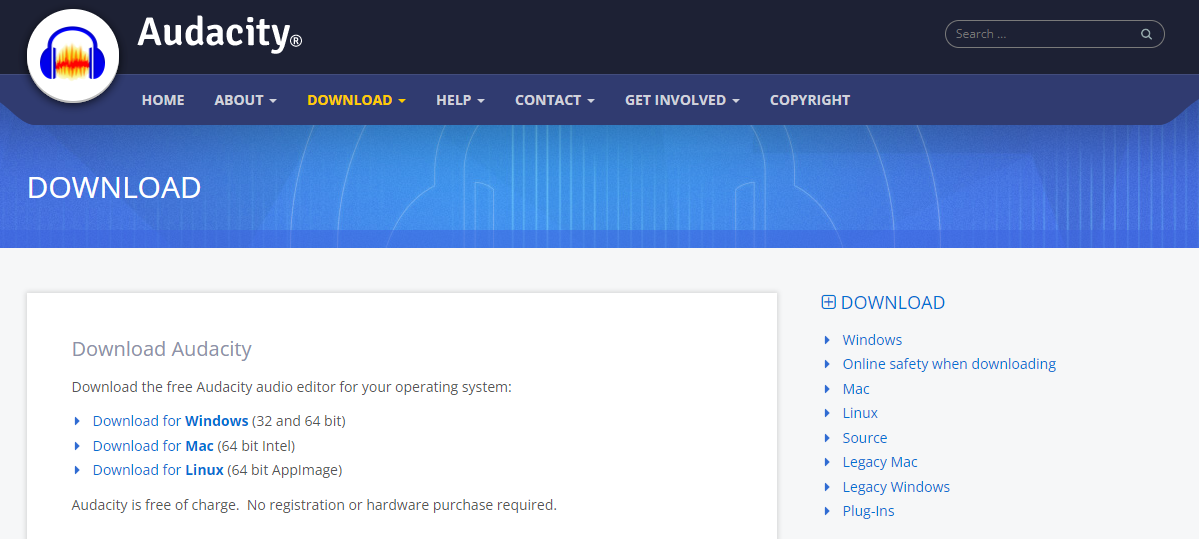Click the Audacity site title text
The height and width of the screenshot is (539, 1199).
point(219,33)
